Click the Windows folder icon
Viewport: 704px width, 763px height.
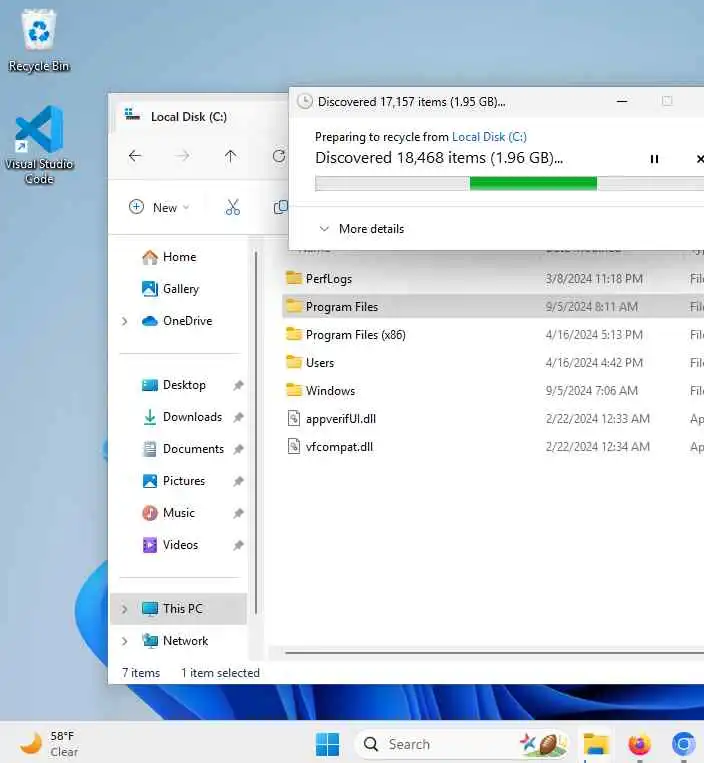click(293, 390)
